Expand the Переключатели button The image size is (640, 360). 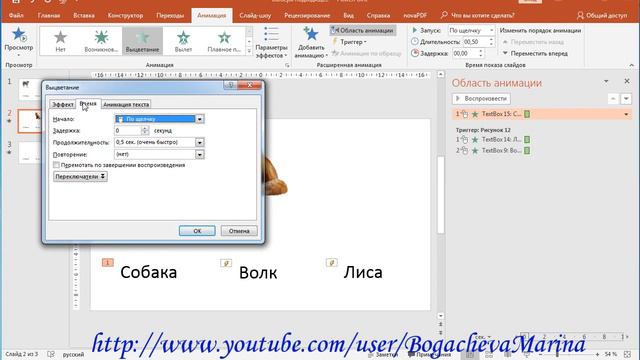coord(80,176)
